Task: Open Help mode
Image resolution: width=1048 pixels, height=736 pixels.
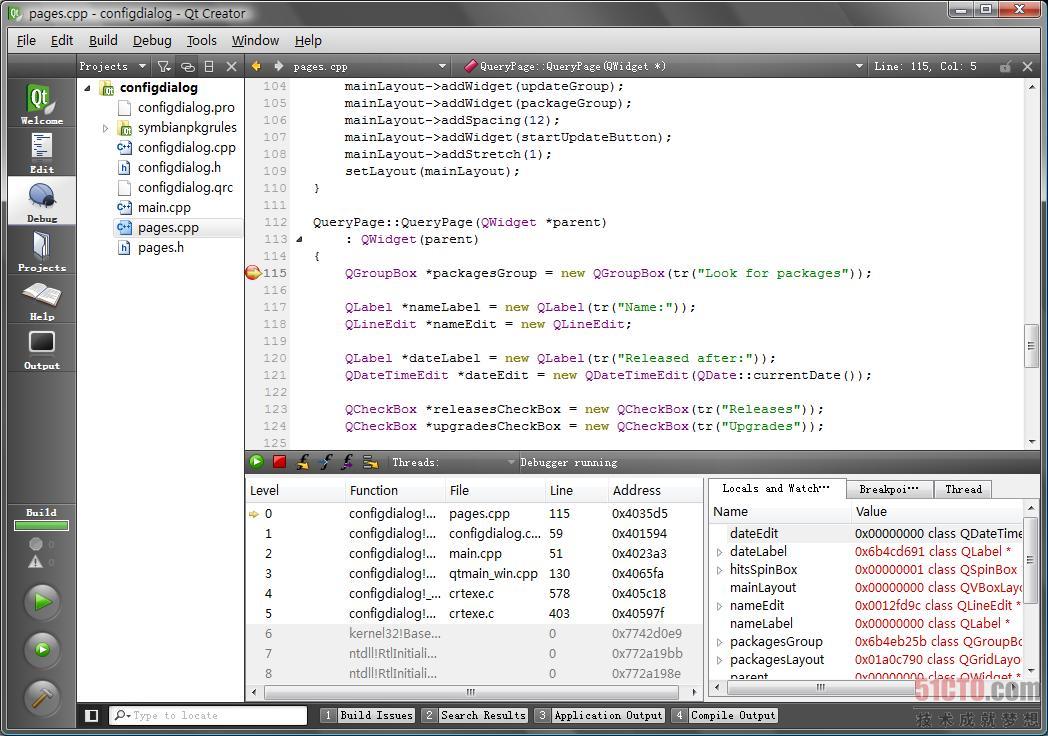Action: [41, 299]
